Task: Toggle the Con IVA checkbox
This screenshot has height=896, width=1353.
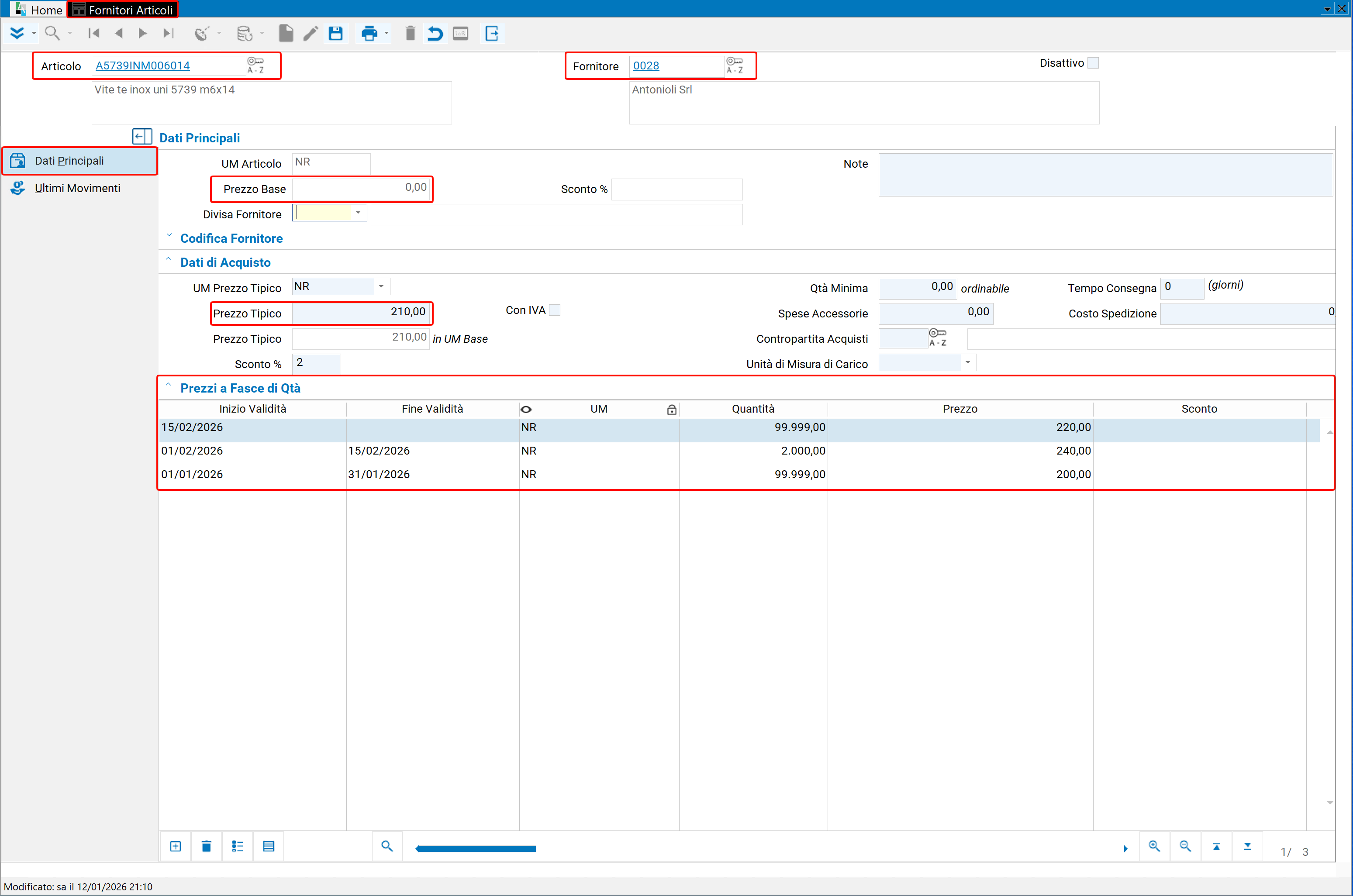Action: coord(554,310)
